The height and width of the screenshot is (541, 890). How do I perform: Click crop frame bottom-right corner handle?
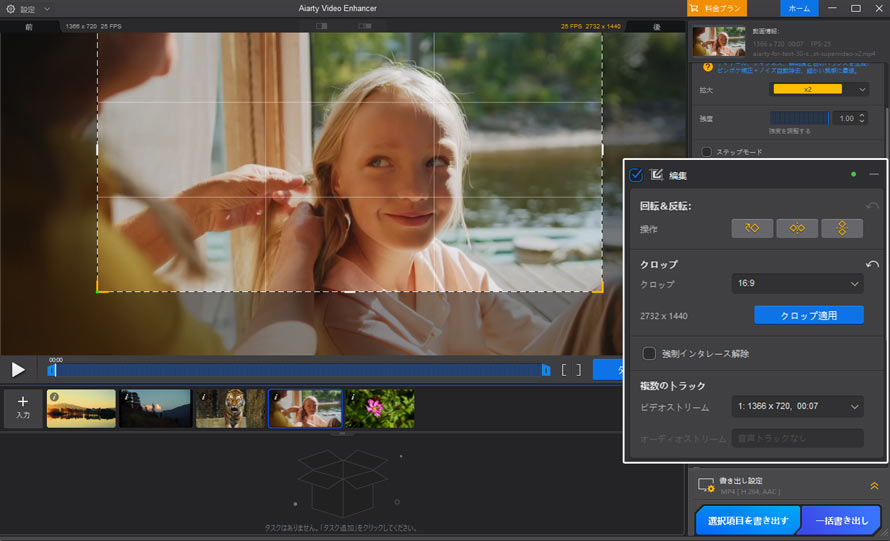point(599,289)
